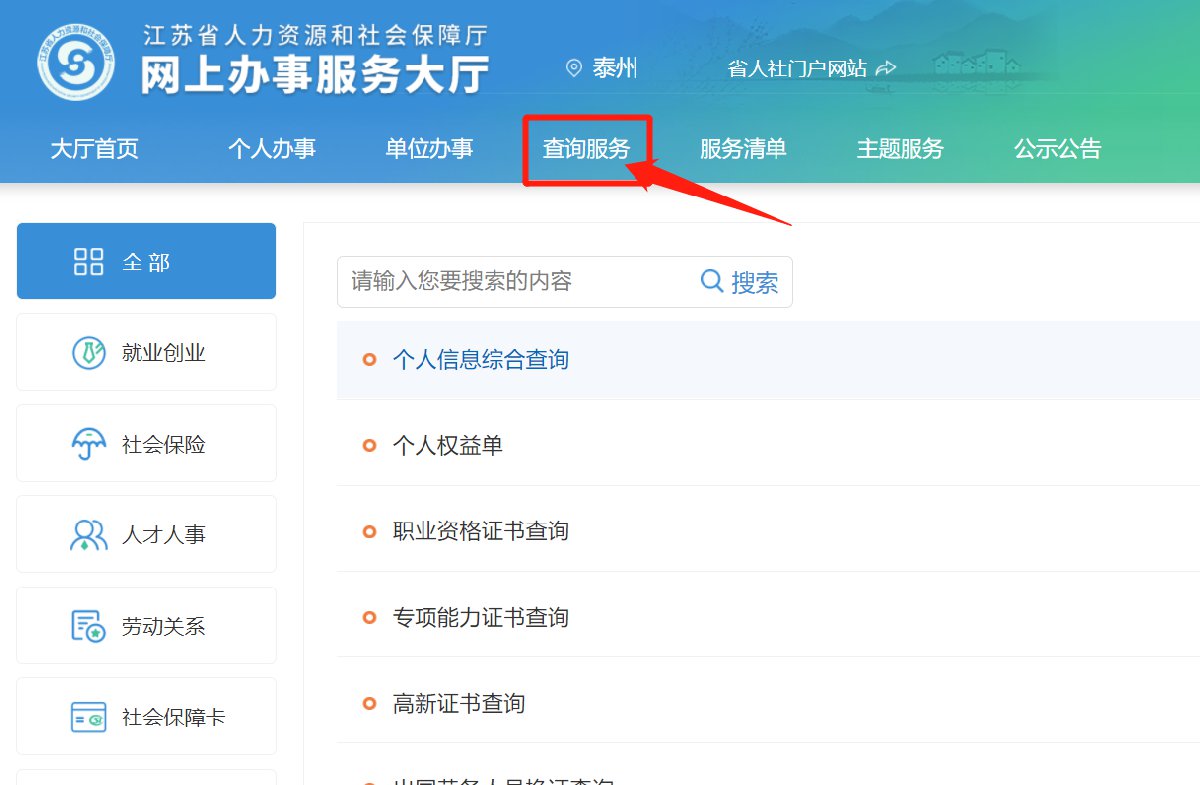Click the 搜索 button
Viewport: 1200px width, 785px height.
[740, 282]
